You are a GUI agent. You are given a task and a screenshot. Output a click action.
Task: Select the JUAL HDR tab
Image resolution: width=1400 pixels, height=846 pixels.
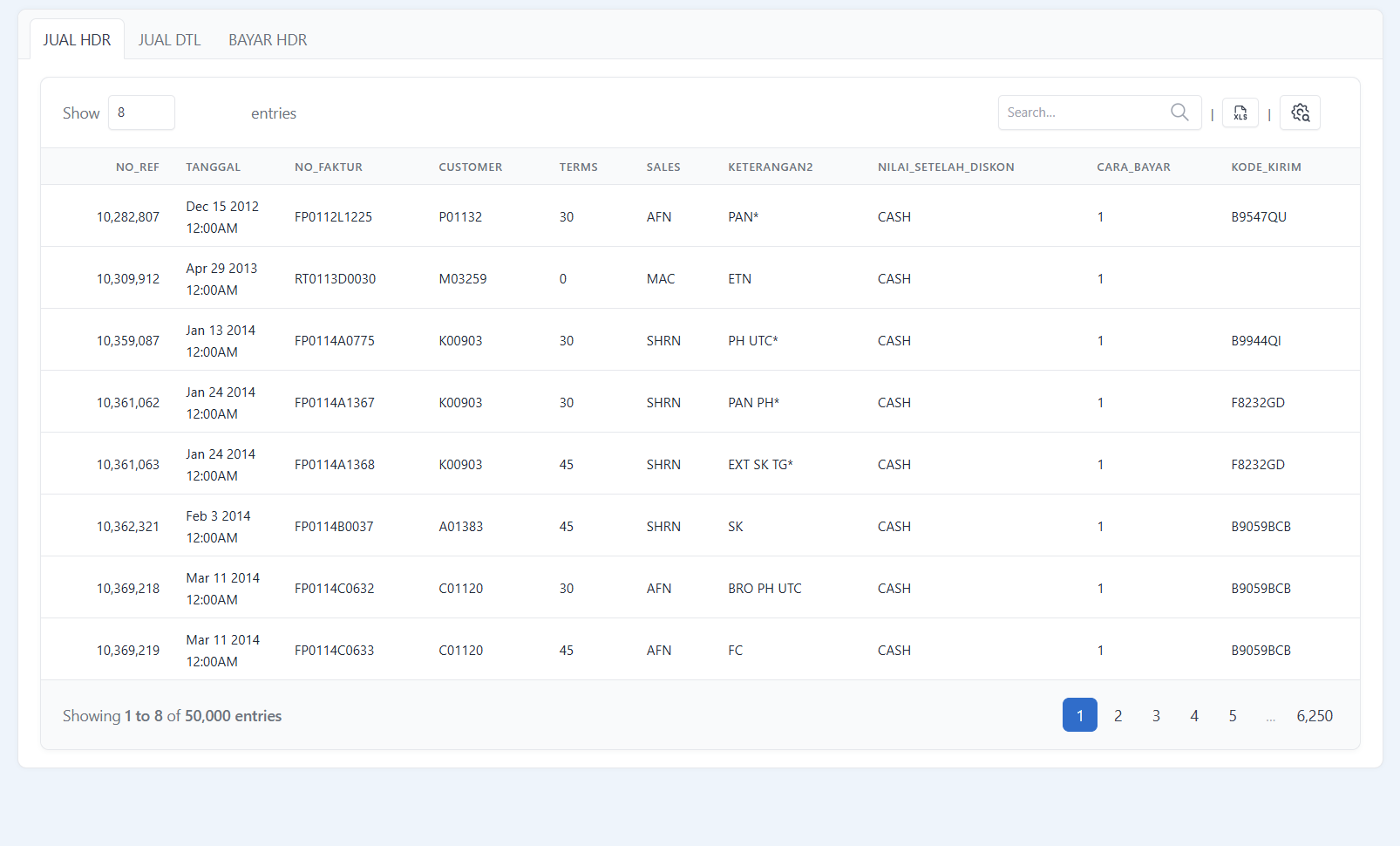(x=77, y=39)
